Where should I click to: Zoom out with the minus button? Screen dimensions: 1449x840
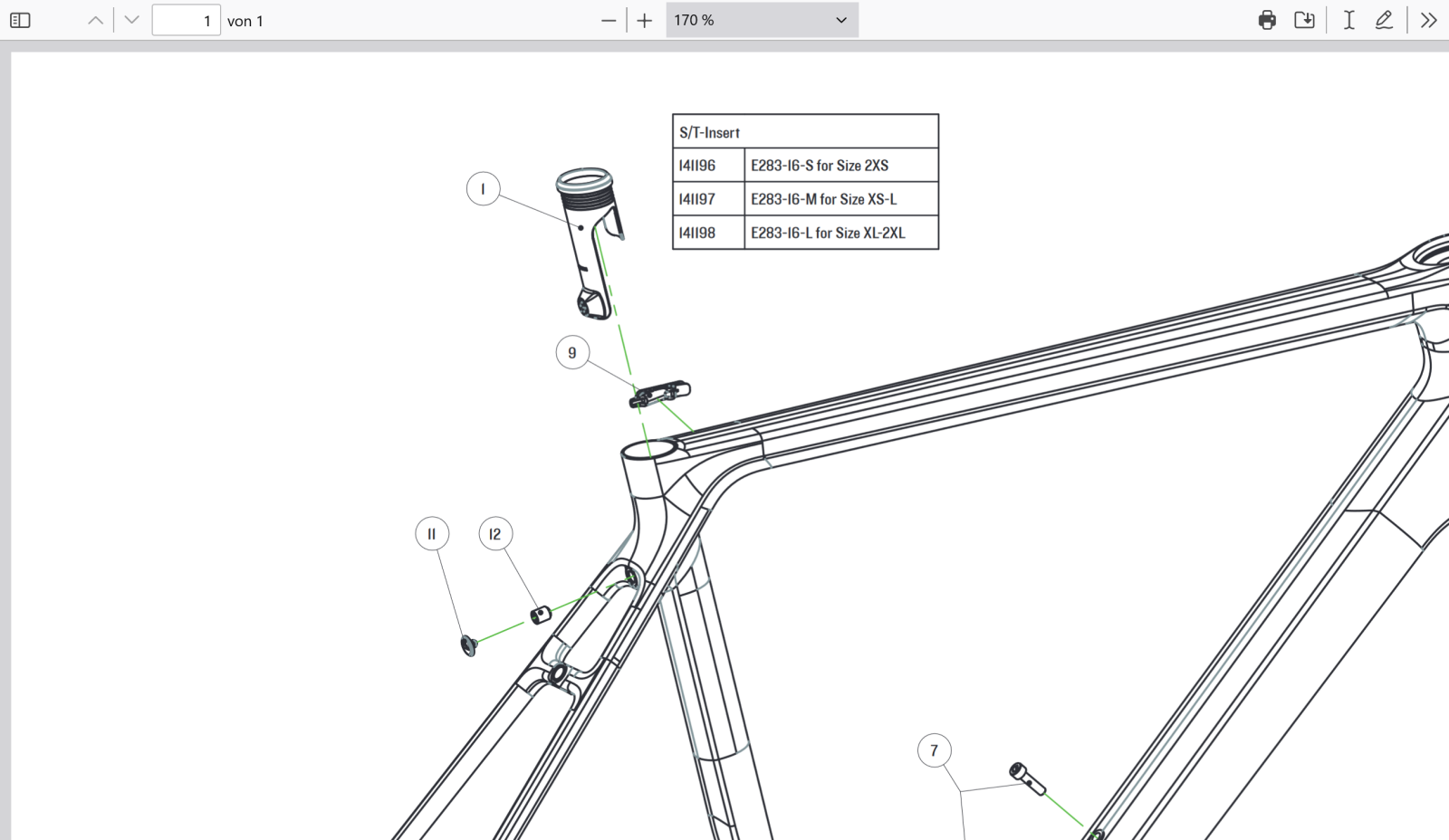pos(609,20)
